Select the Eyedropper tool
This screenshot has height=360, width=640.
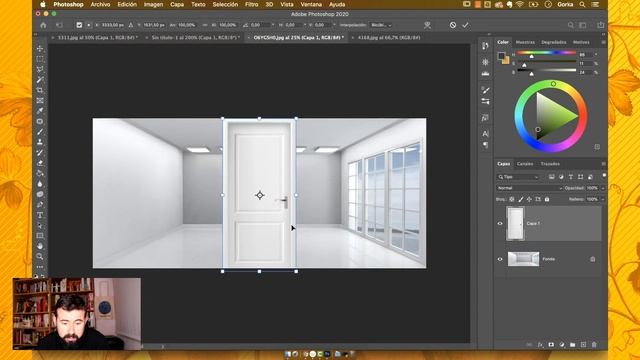40,111
